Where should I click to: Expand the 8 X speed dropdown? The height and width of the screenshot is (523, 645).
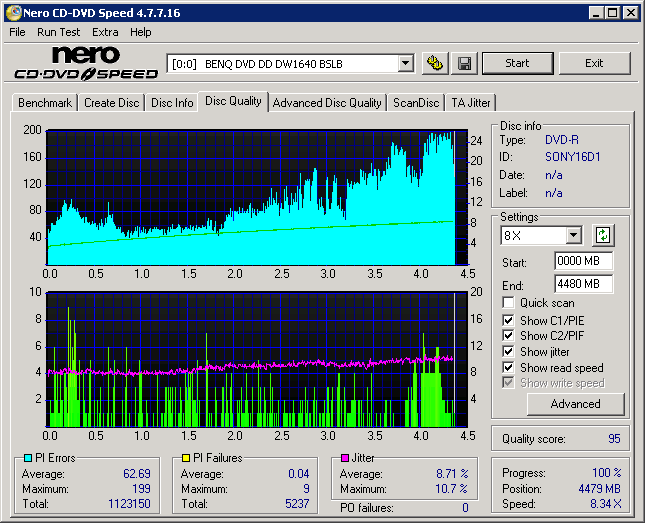coord(573,235)
